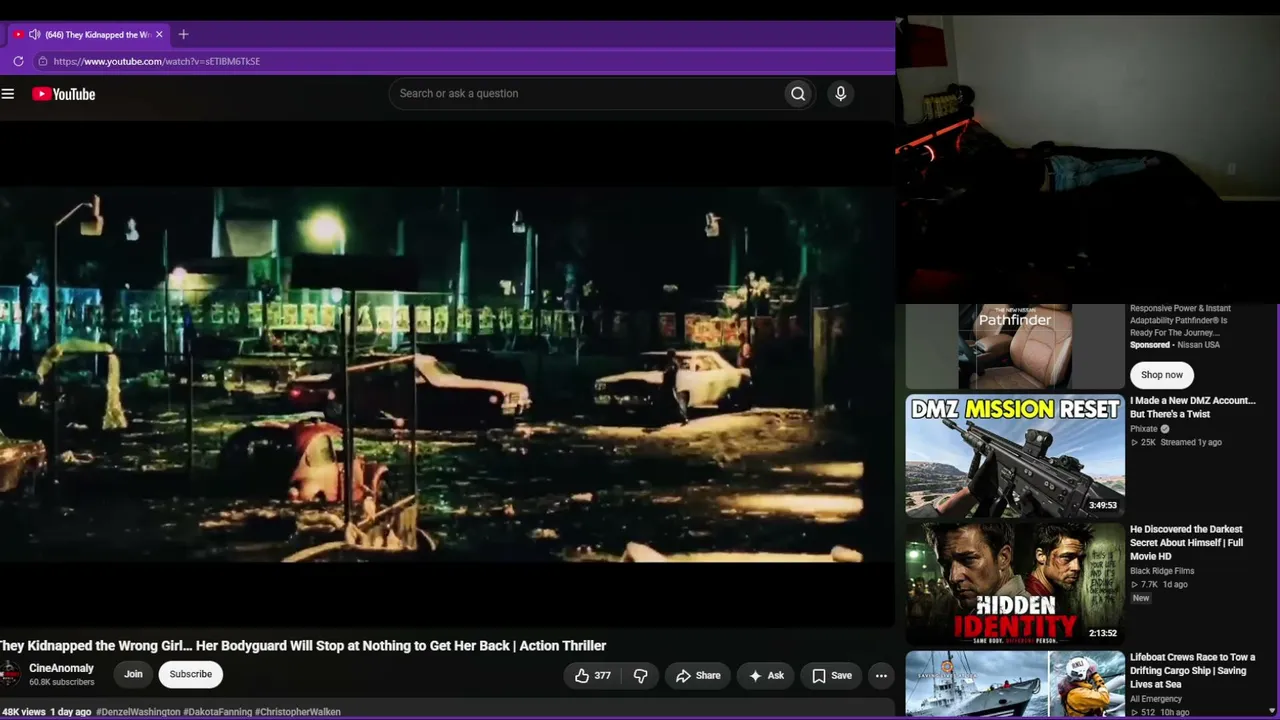The image size is (1280, 720).
Task: Focus the YouTube search box
Action: pos(588,94)
